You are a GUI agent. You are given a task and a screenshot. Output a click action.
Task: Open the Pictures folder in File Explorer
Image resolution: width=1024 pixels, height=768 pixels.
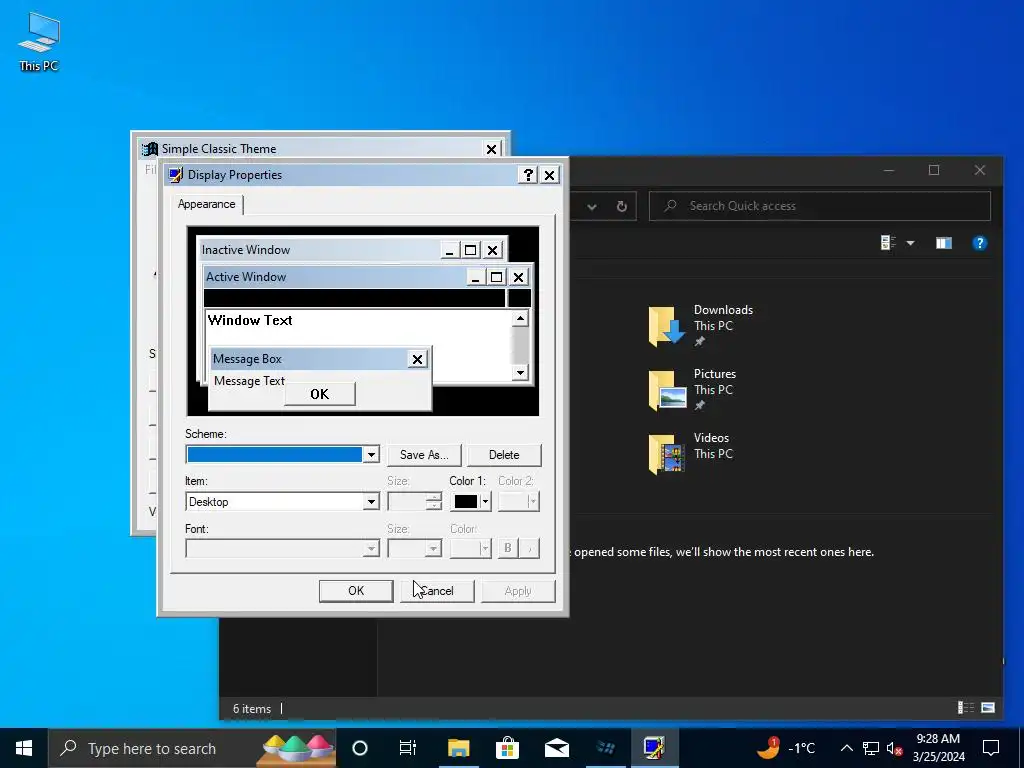692,389
